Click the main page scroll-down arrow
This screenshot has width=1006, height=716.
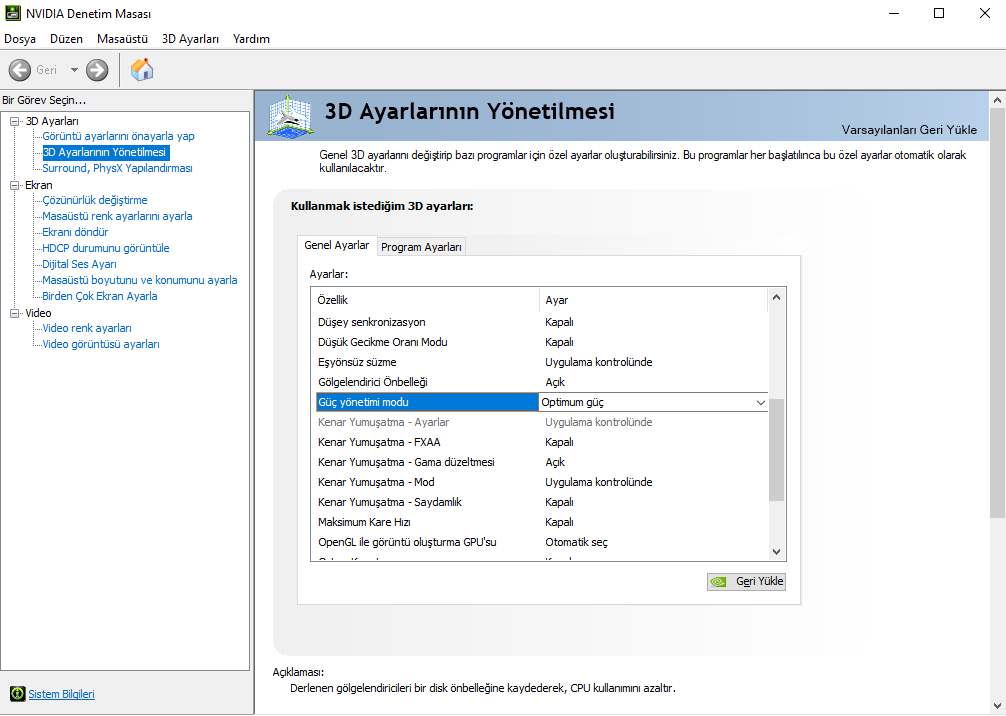997,706
